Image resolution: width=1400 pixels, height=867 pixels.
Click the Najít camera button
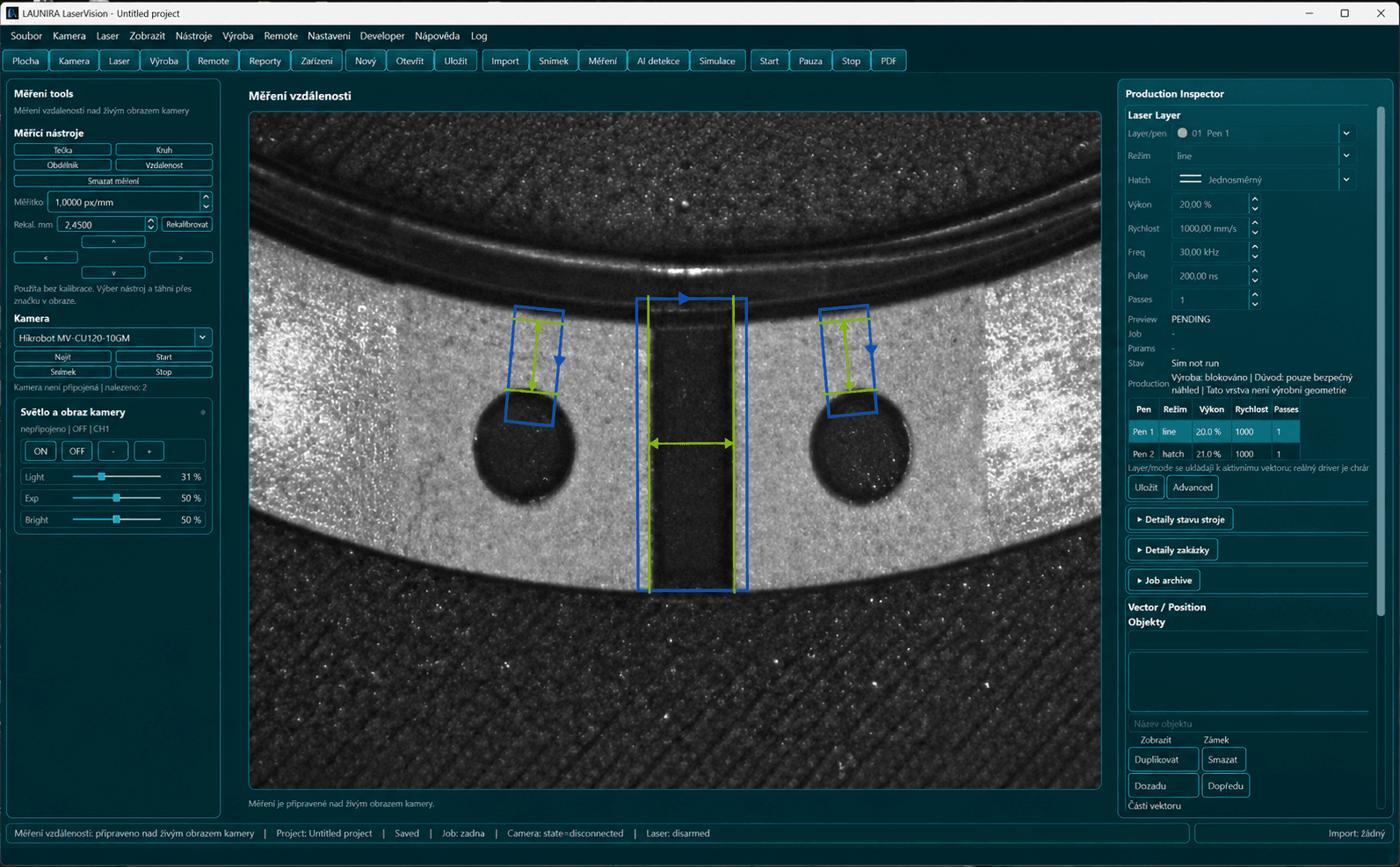tap(62, 357)
